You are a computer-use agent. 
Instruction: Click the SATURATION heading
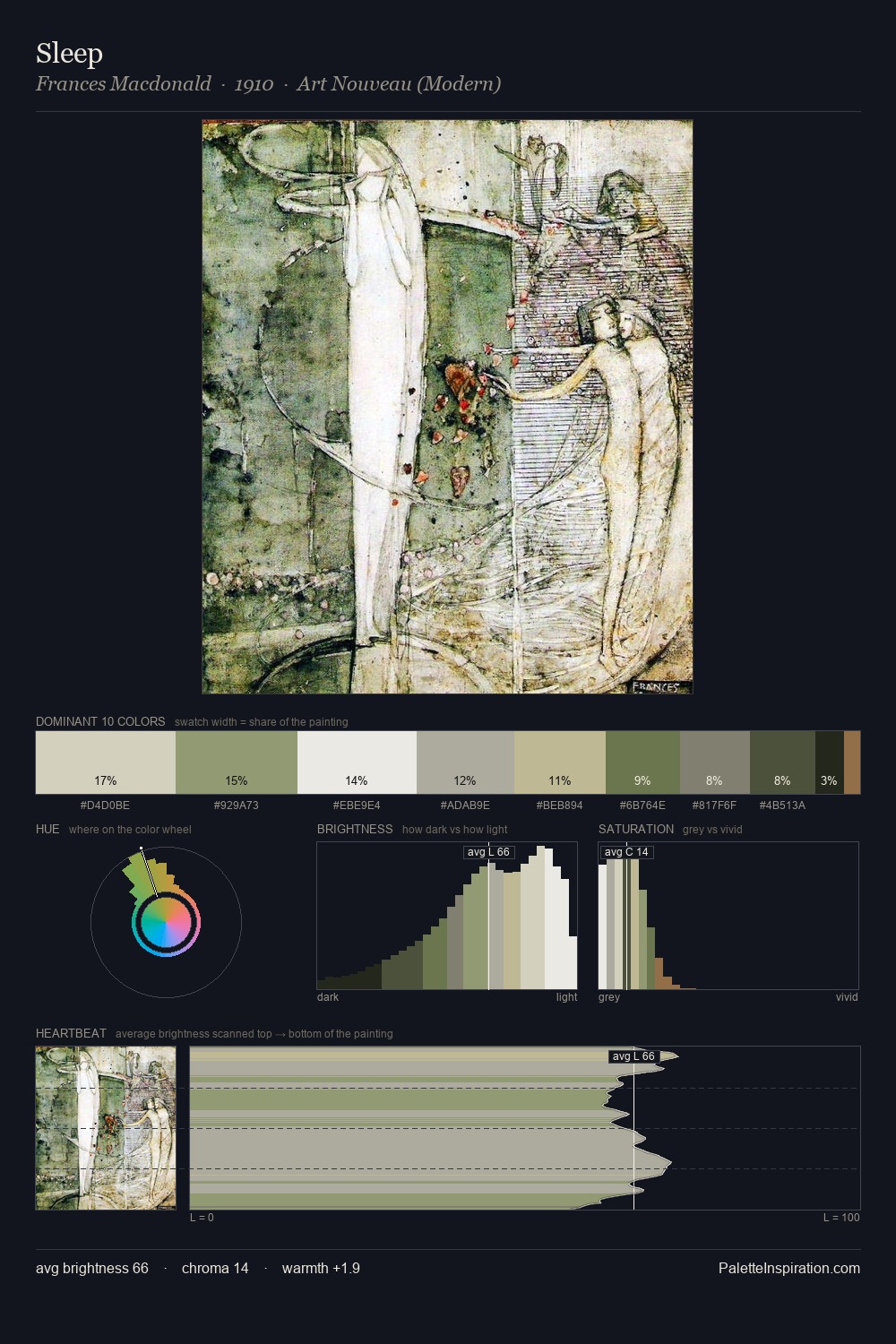[636, 829]
